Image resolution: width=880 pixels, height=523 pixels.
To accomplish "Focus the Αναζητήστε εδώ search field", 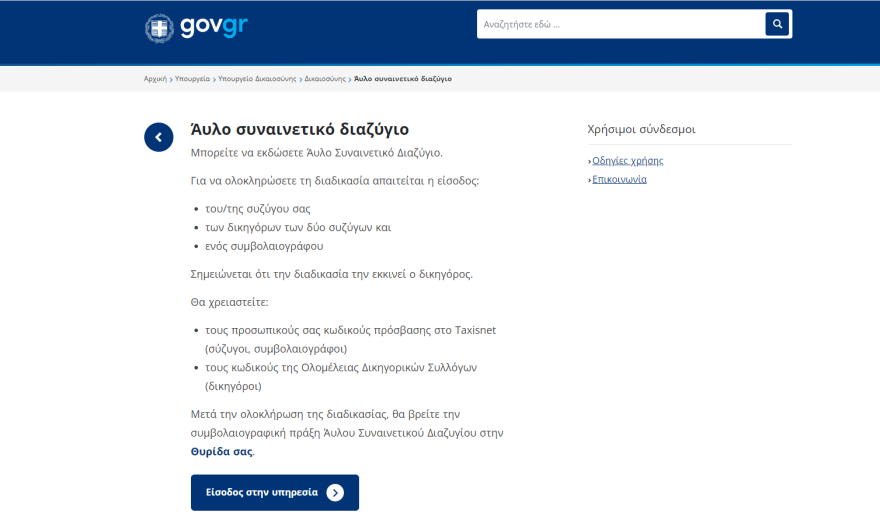I will pos(620,24).
